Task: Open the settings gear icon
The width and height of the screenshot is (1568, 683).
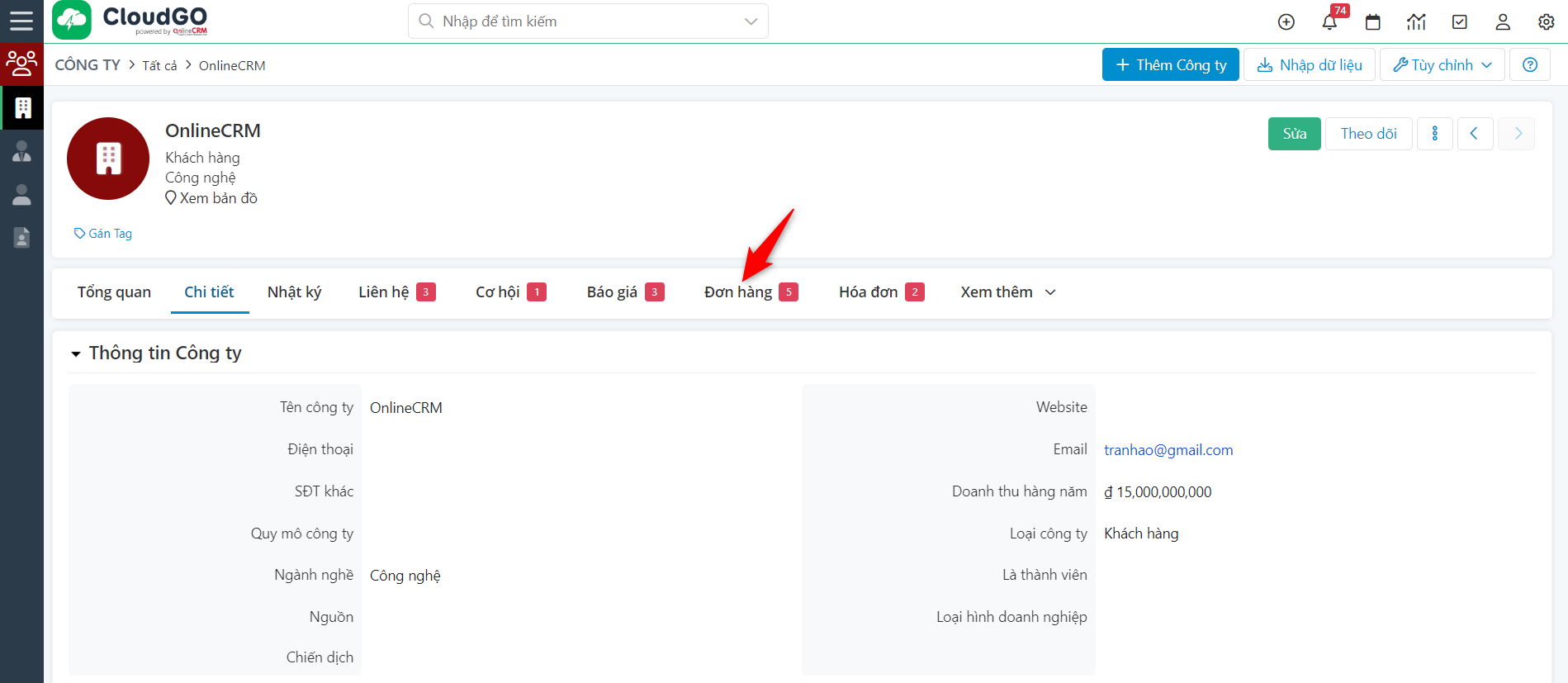Action: [1547, 22]
